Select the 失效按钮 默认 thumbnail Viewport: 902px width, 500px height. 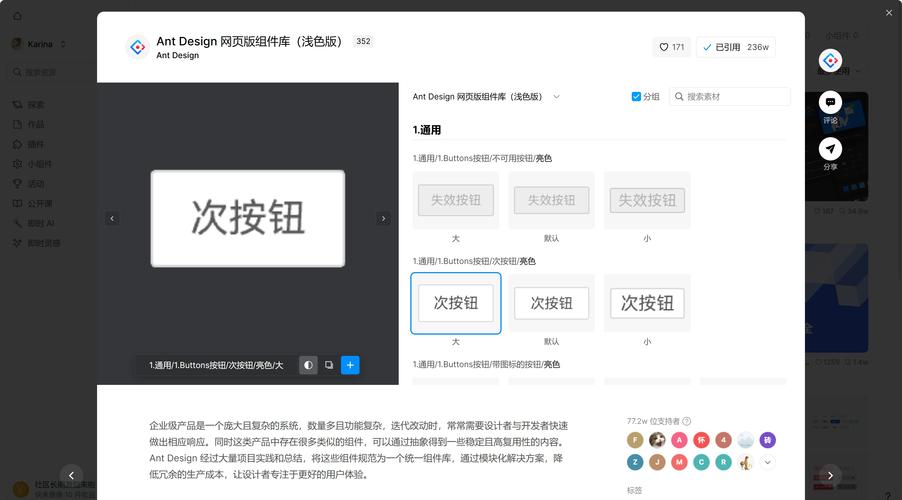(552, 200)
